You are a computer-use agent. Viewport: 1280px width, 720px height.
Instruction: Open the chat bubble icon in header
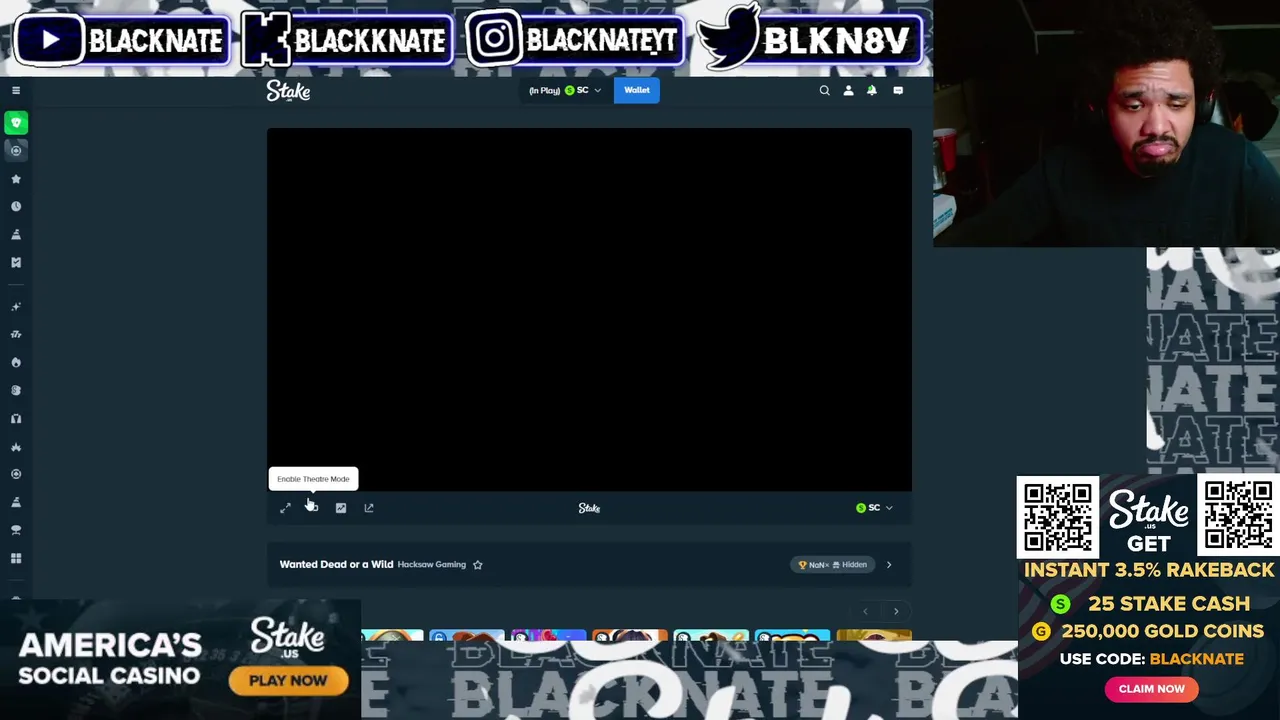point(898,91)
